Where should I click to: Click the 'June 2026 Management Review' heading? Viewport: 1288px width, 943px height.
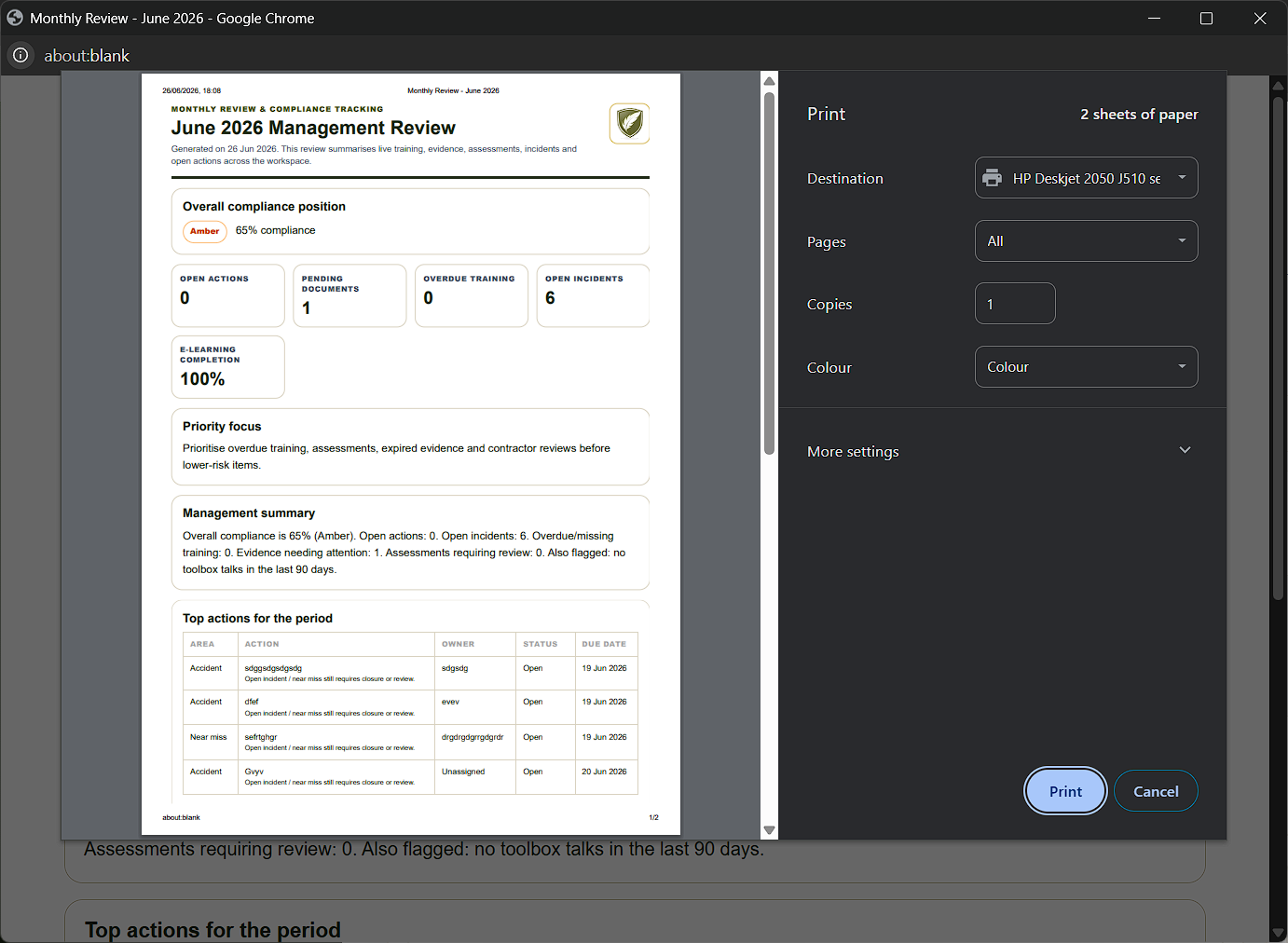tap(313, 128)
